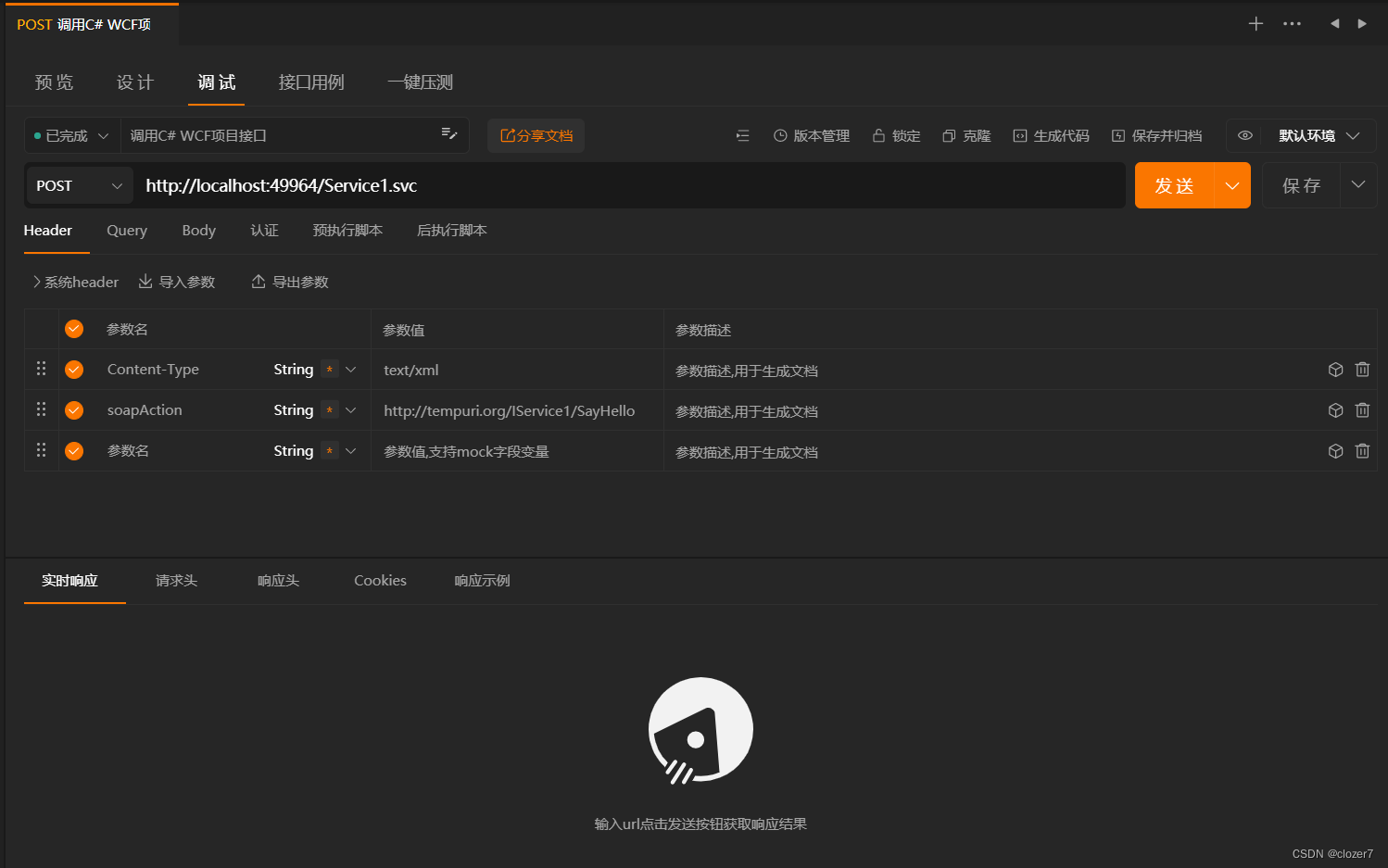
Task: Click the 版本管理 version management icon
Action: (x=780, y=135)
